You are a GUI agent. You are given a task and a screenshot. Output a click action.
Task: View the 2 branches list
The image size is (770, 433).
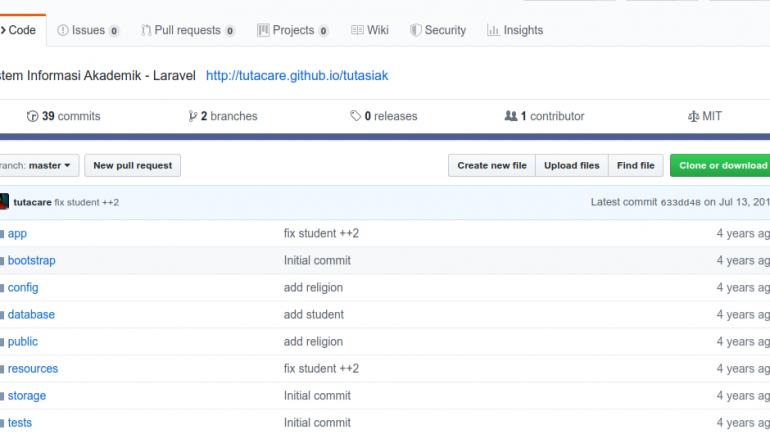coord(223,116)
